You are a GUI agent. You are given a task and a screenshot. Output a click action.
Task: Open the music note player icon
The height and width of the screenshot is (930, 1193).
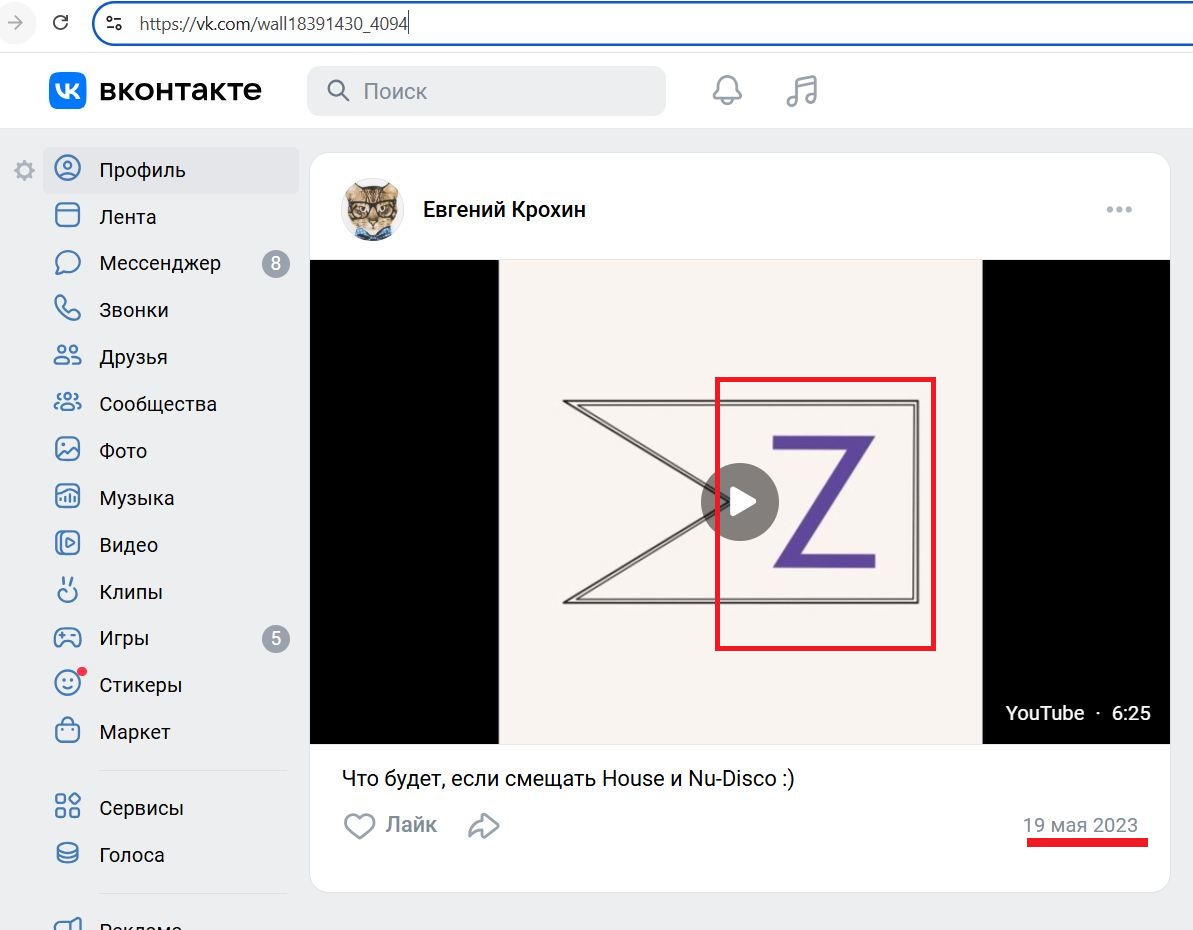click(x=801, y=91)
